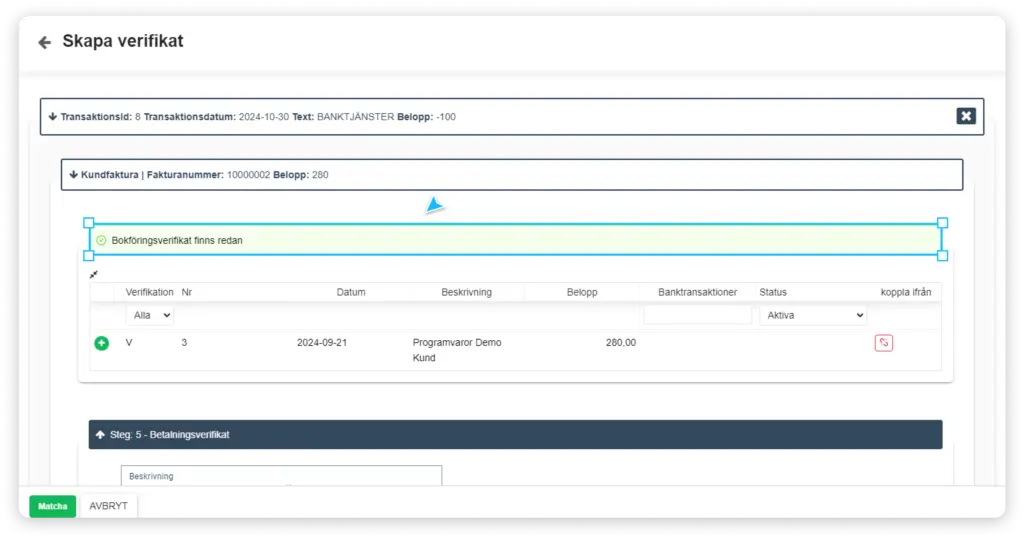Click the Banktransaktioner filter input field

697,316
